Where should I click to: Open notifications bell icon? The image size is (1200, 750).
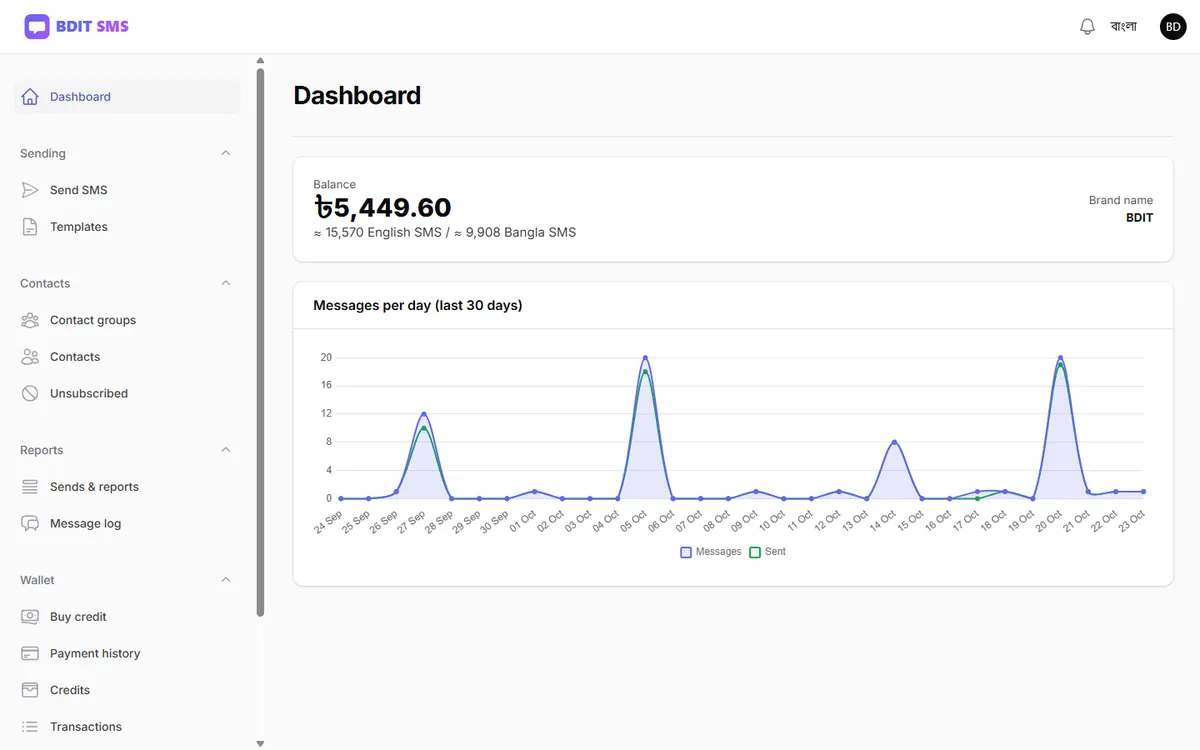[x=1087, y=27]
